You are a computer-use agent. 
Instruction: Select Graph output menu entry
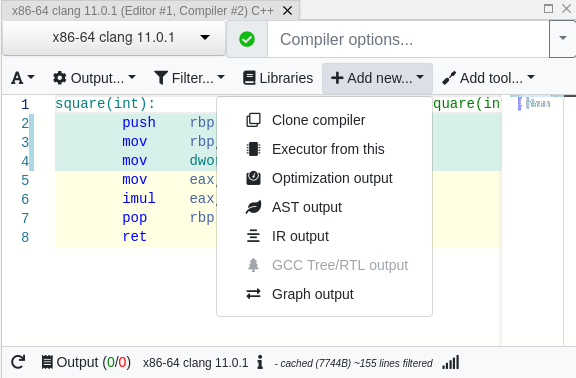324,294
